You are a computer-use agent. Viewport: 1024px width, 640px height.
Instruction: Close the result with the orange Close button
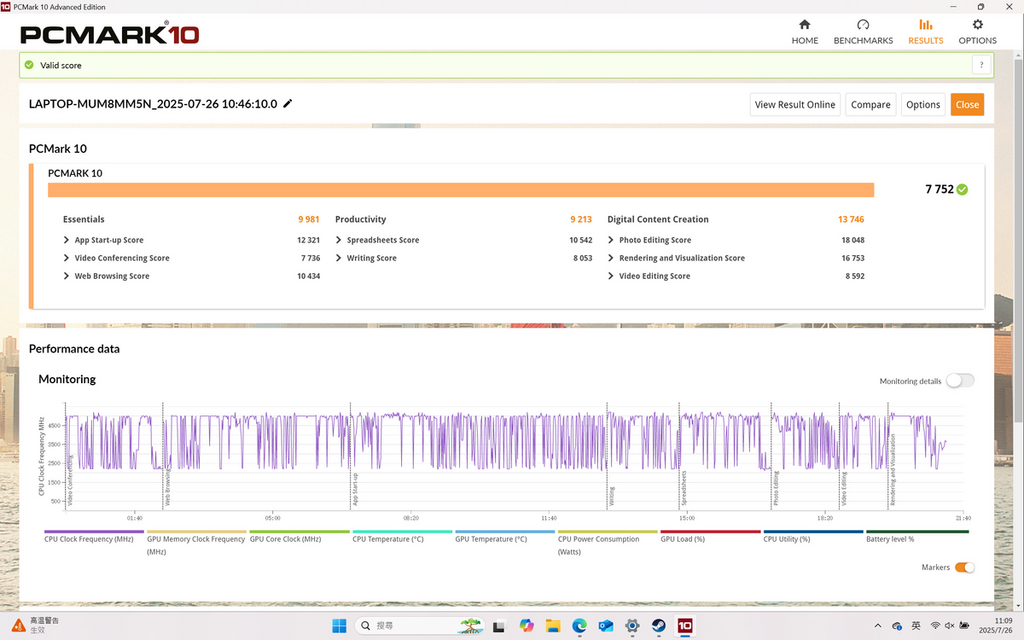coord(967,104)
